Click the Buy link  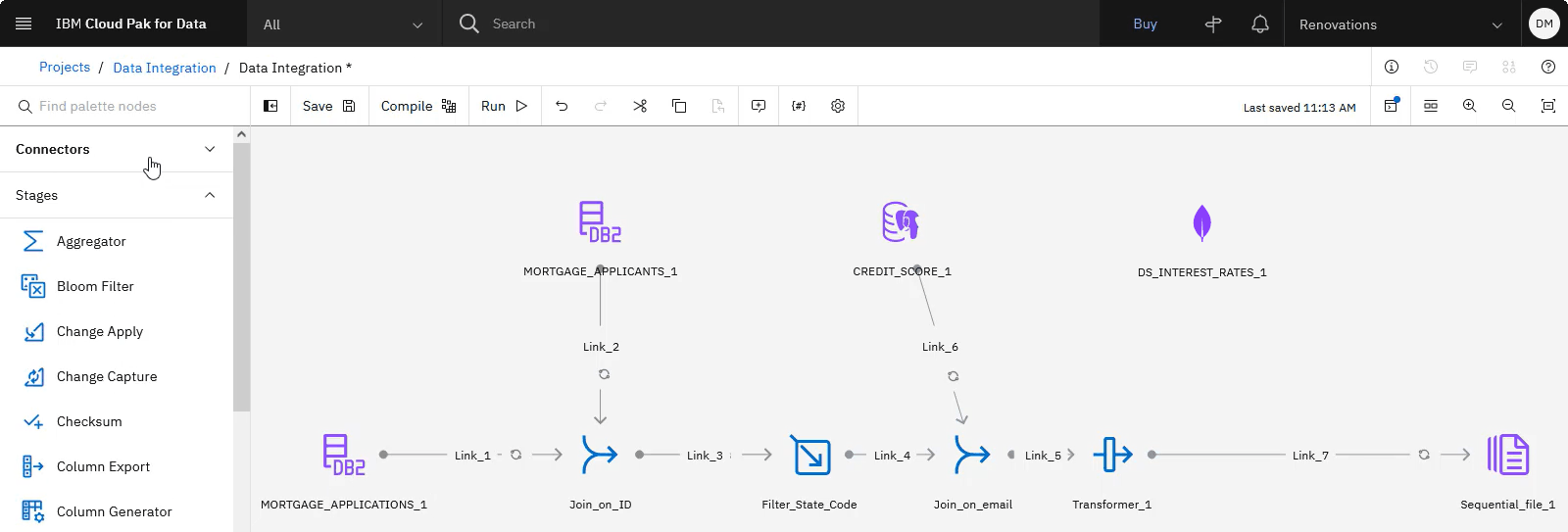(1145, 24)
